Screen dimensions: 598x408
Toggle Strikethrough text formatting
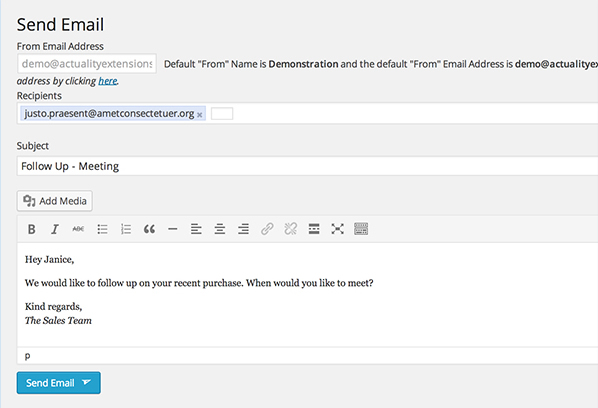[x=78, y=229]
